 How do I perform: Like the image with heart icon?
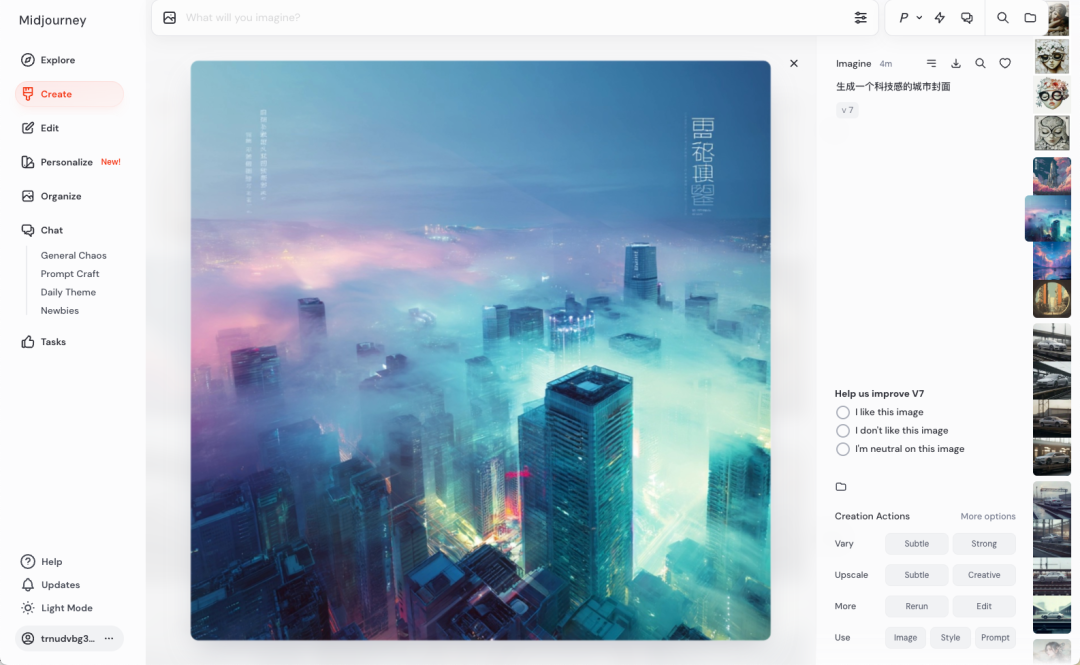pos(1005,63)
